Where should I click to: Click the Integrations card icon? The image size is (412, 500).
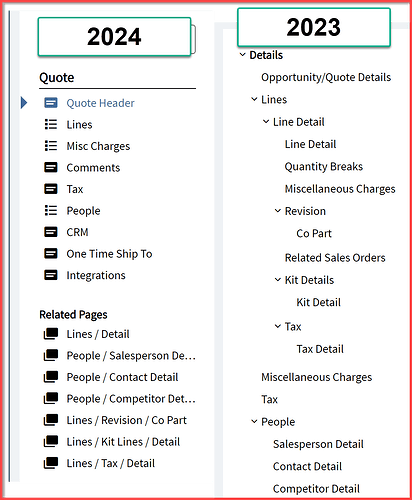(x=51, y=275)
